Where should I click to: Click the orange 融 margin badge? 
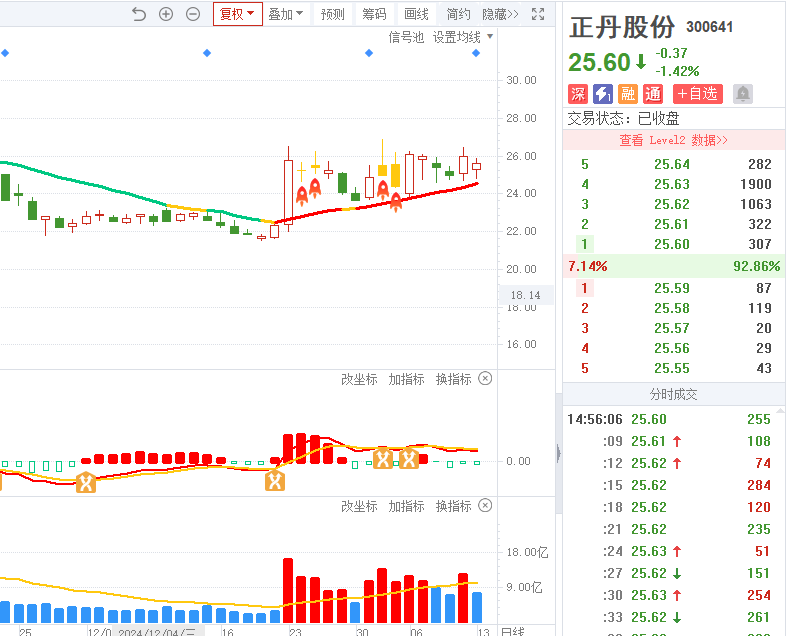coord(628,94)
